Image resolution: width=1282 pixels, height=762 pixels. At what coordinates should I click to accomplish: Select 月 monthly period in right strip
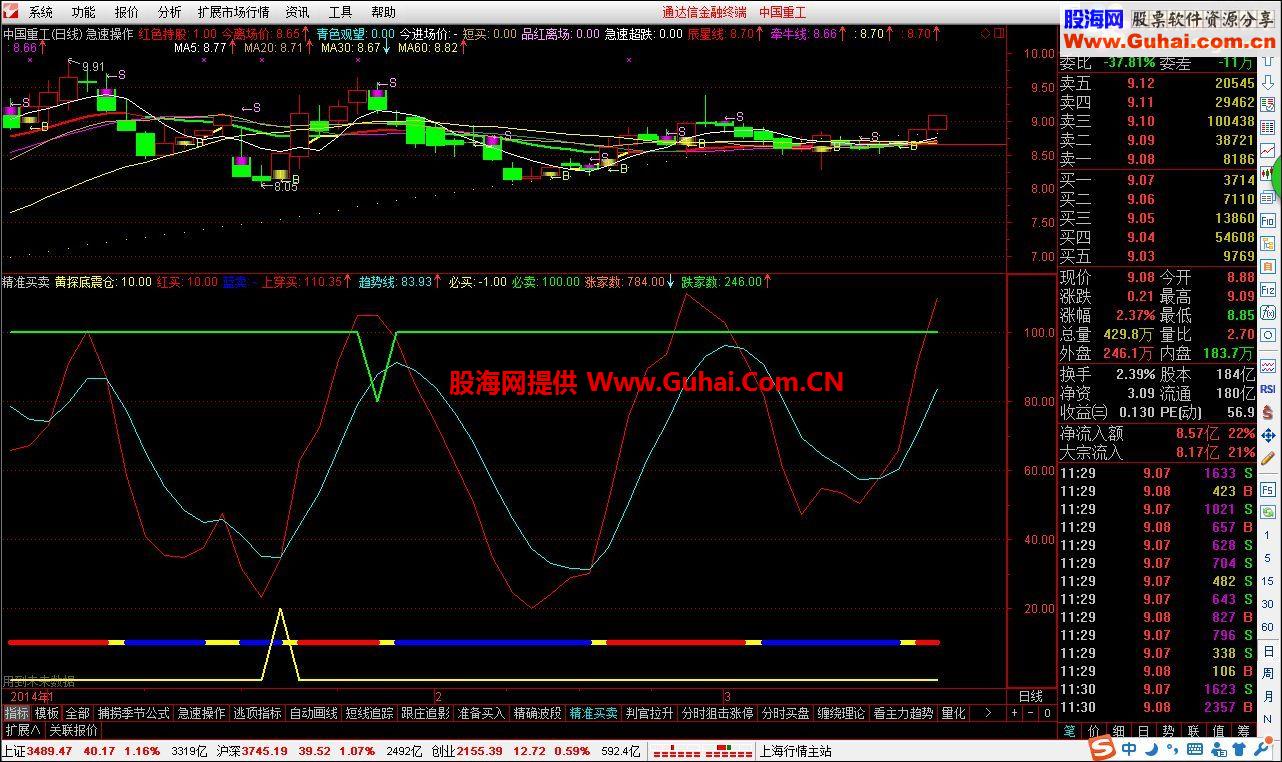[1267, 695]
